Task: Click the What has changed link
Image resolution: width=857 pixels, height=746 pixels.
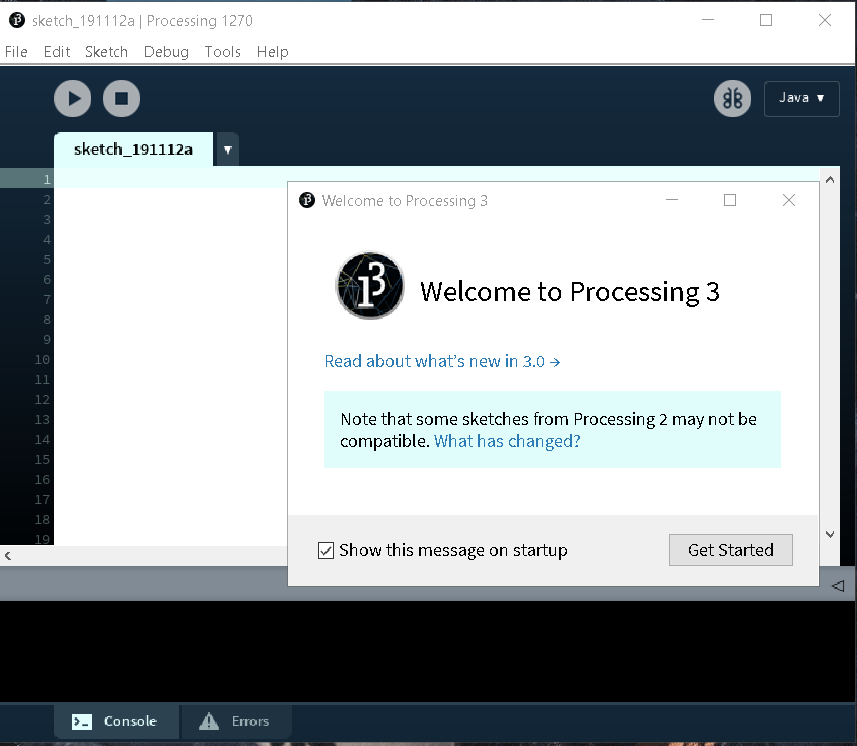Action: (506, 440)
